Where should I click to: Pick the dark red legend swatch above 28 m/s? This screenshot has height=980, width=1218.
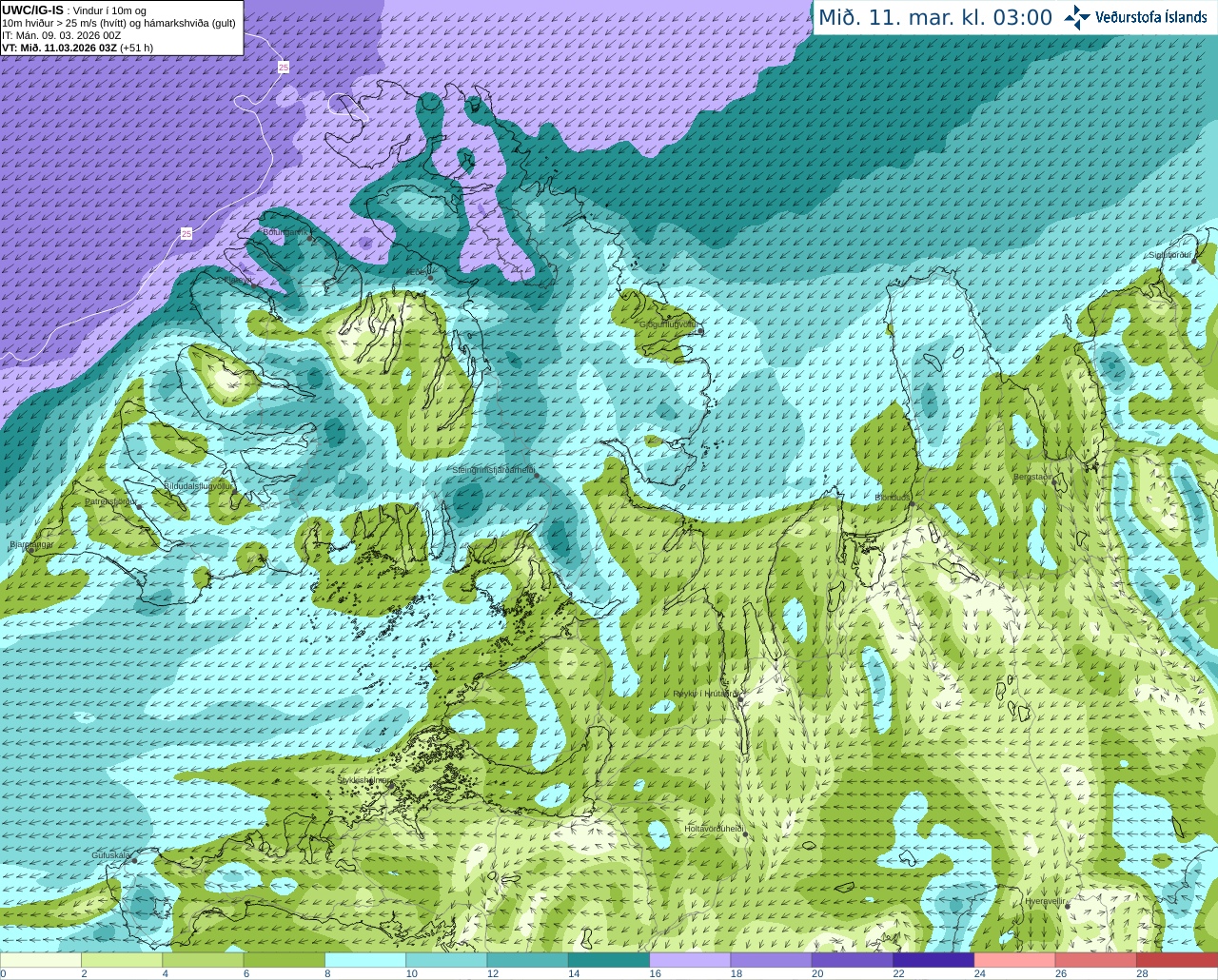tap(1177, 960)
